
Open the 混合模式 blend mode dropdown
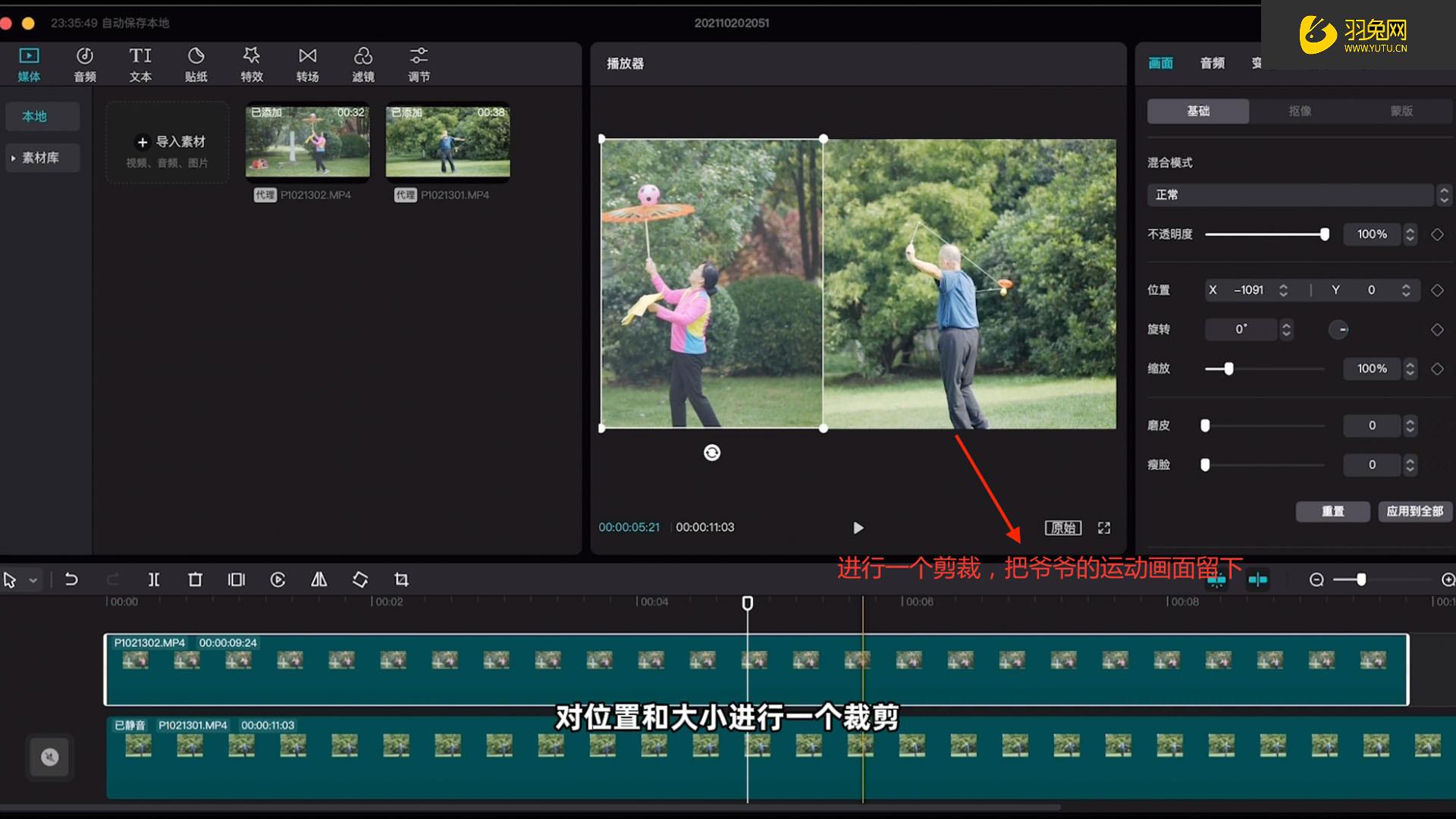[1299, 195]
